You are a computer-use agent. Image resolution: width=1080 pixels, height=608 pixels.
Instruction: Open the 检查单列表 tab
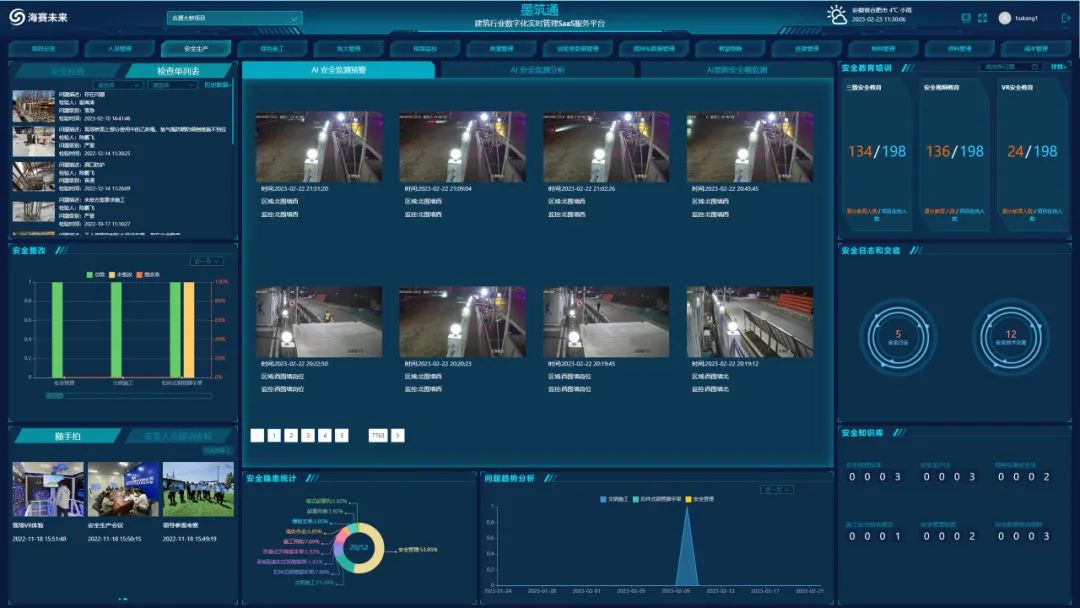pyautogui.click(x=178, y=71)
